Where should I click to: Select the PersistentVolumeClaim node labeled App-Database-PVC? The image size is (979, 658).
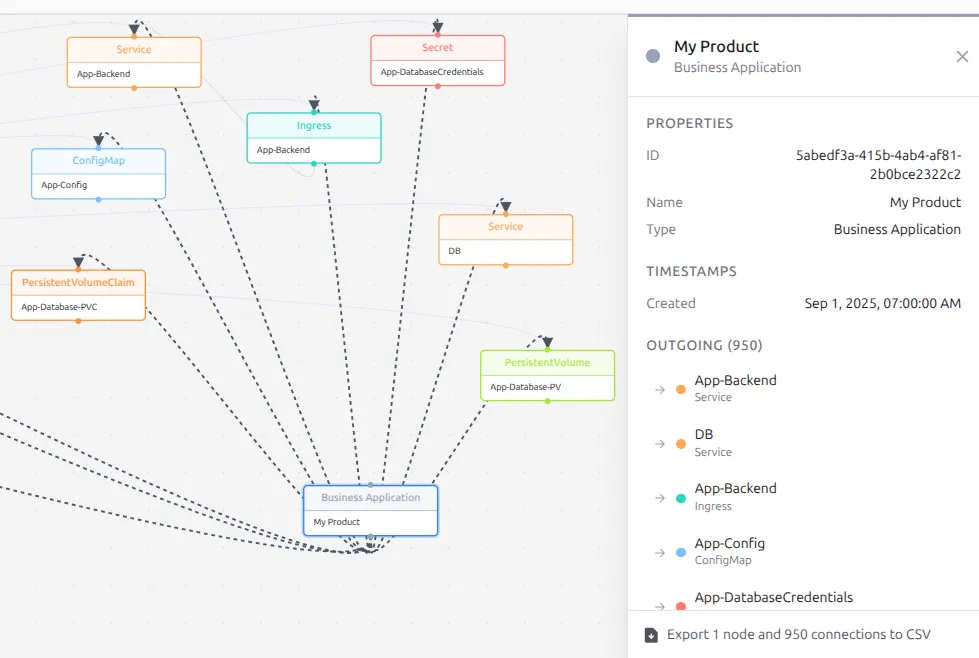[77, 294]
